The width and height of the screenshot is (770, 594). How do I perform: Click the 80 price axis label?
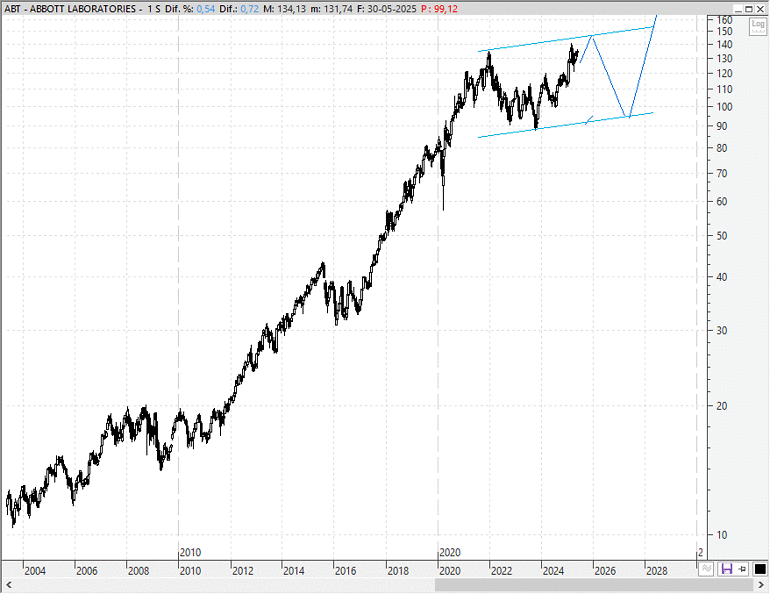pyautogui.click(x=721, y=148)
